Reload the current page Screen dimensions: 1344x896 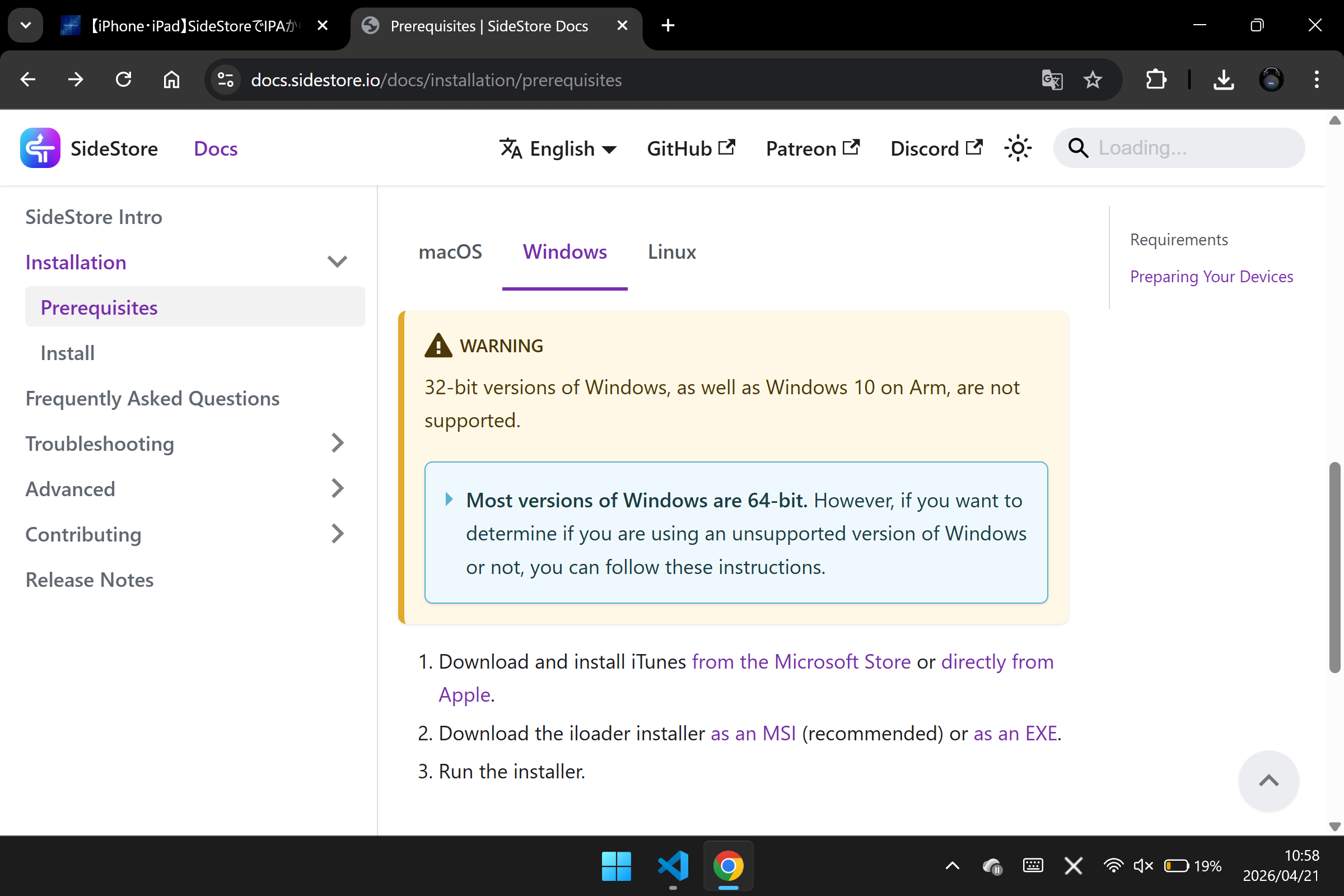tap(123, 80)
